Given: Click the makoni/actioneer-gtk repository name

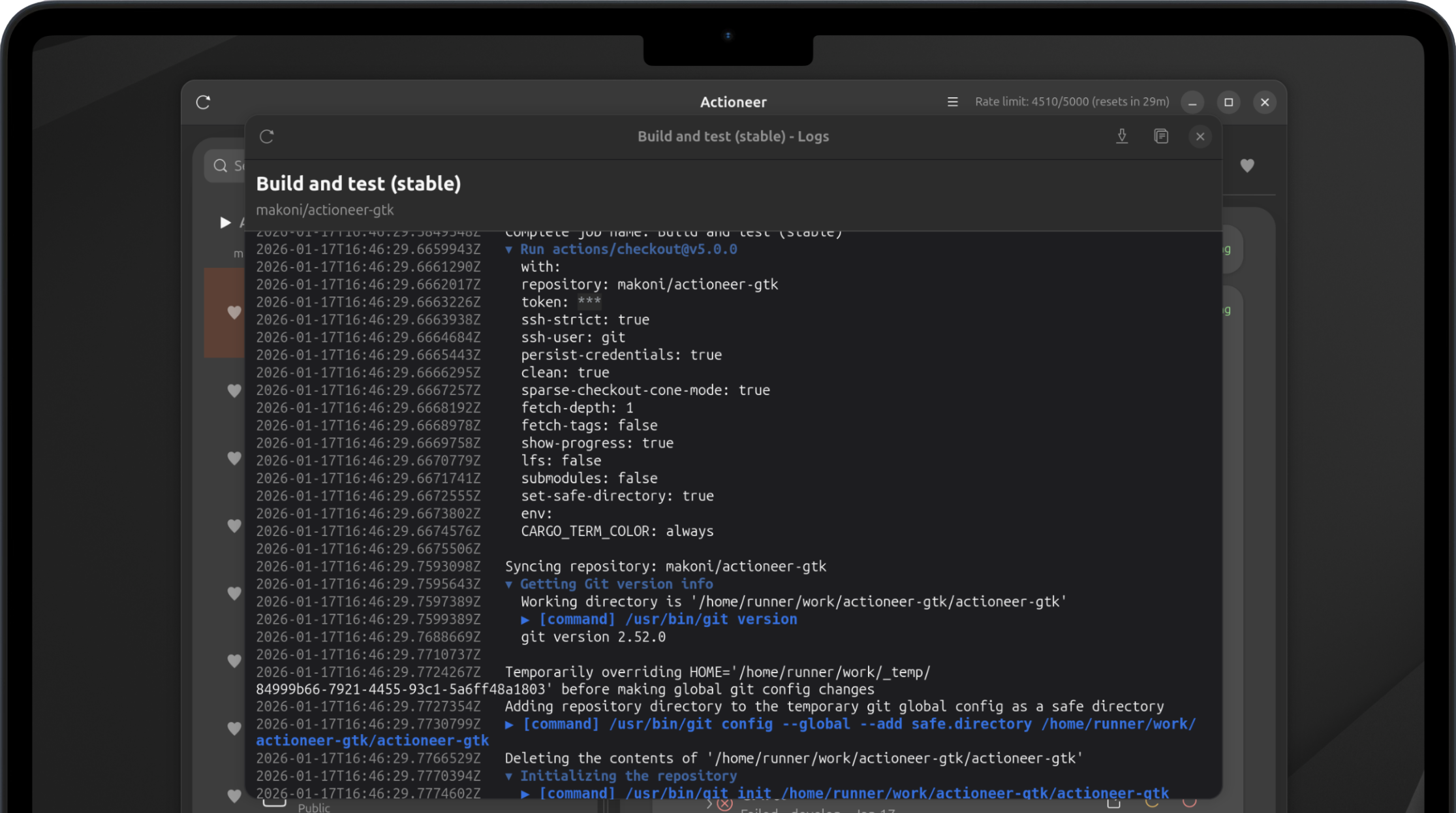Looking at the screenshot, I should (x=325, y=210).
